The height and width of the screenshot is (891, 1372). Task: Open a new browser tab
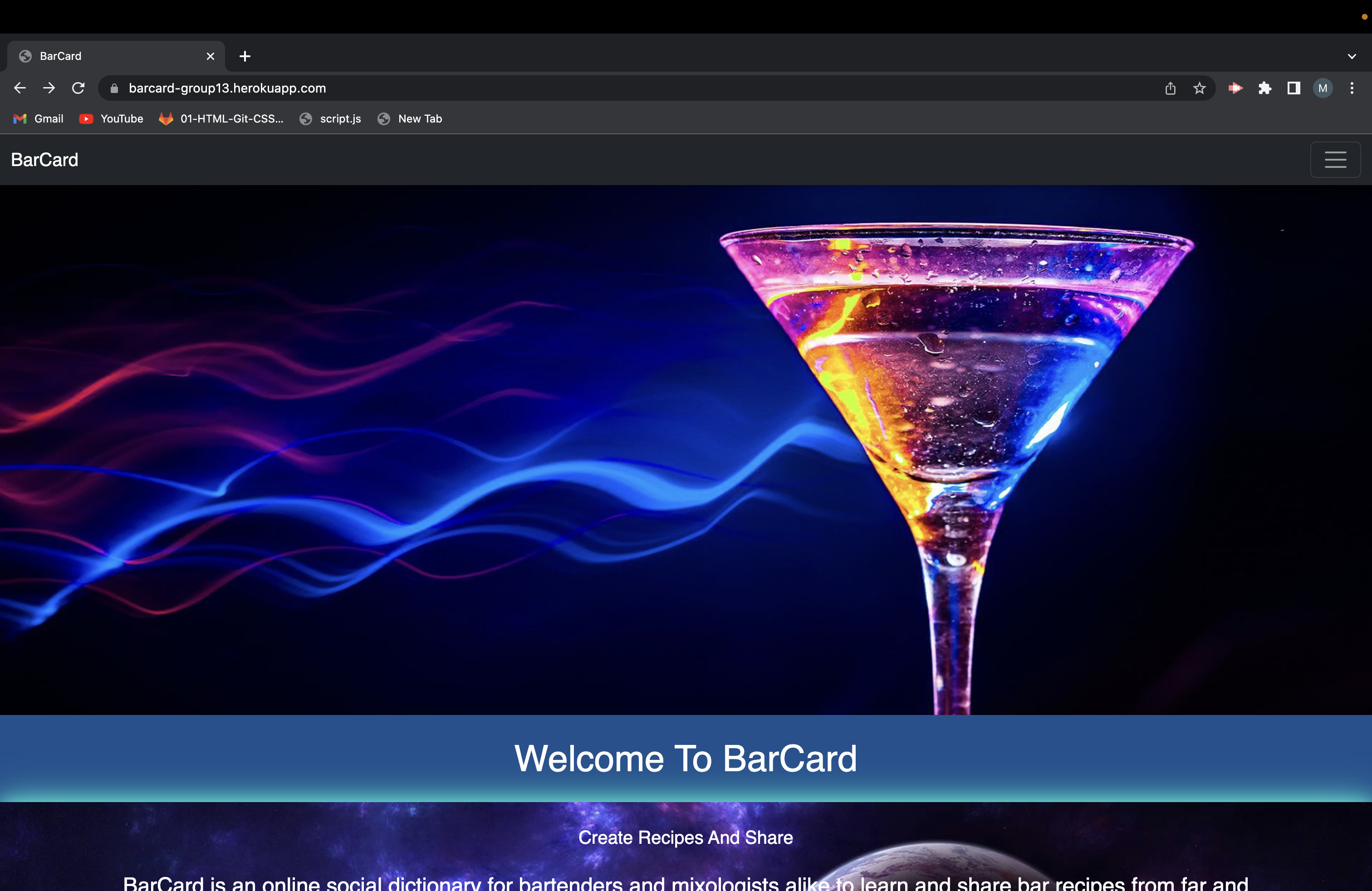(245, 56)
